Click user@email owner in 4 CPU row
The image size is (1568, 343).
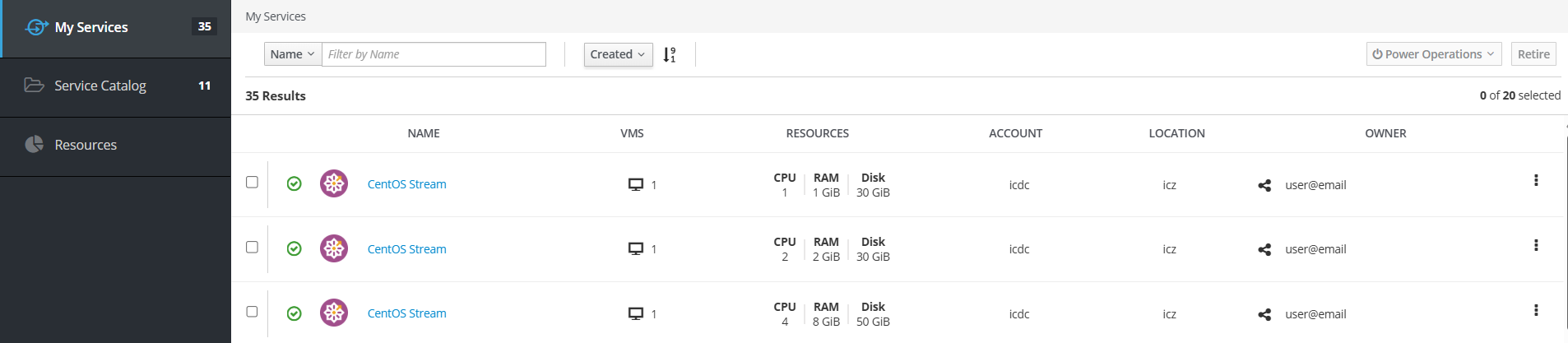pyautogui.click(x=1315, y=314)
